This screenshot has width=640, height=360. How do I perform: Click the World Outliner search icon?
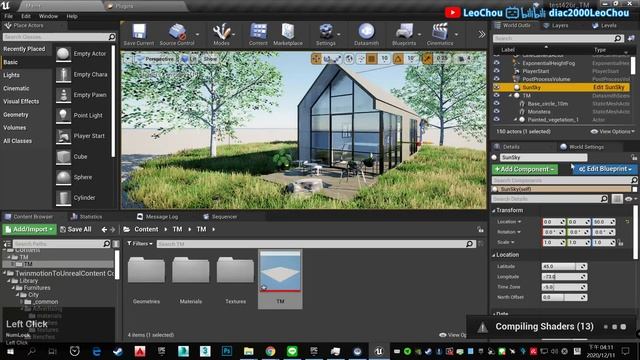pos(618,38)
